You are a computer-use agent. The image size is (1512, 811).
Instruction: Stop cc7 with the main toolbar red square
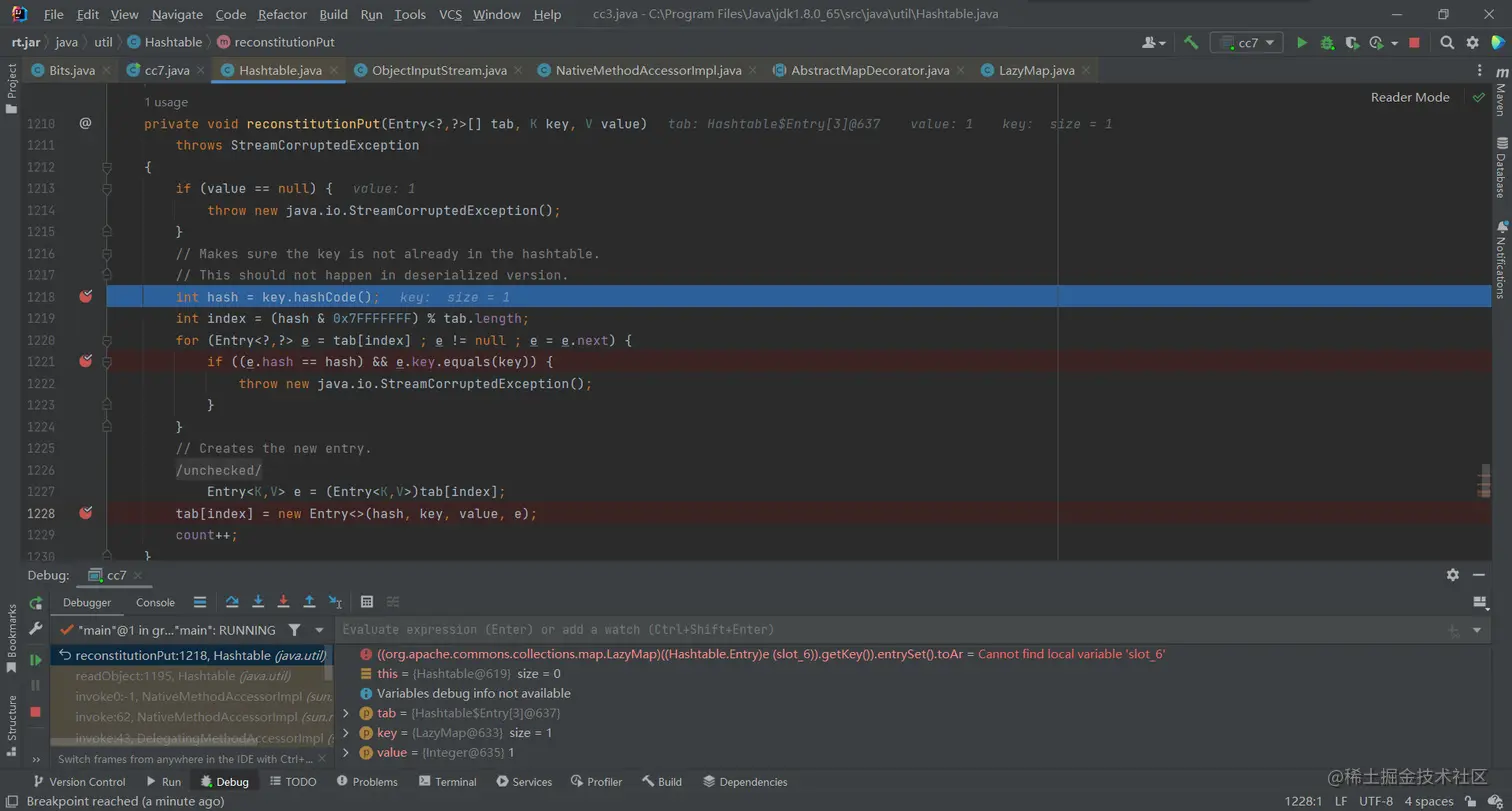(1414, 43)
